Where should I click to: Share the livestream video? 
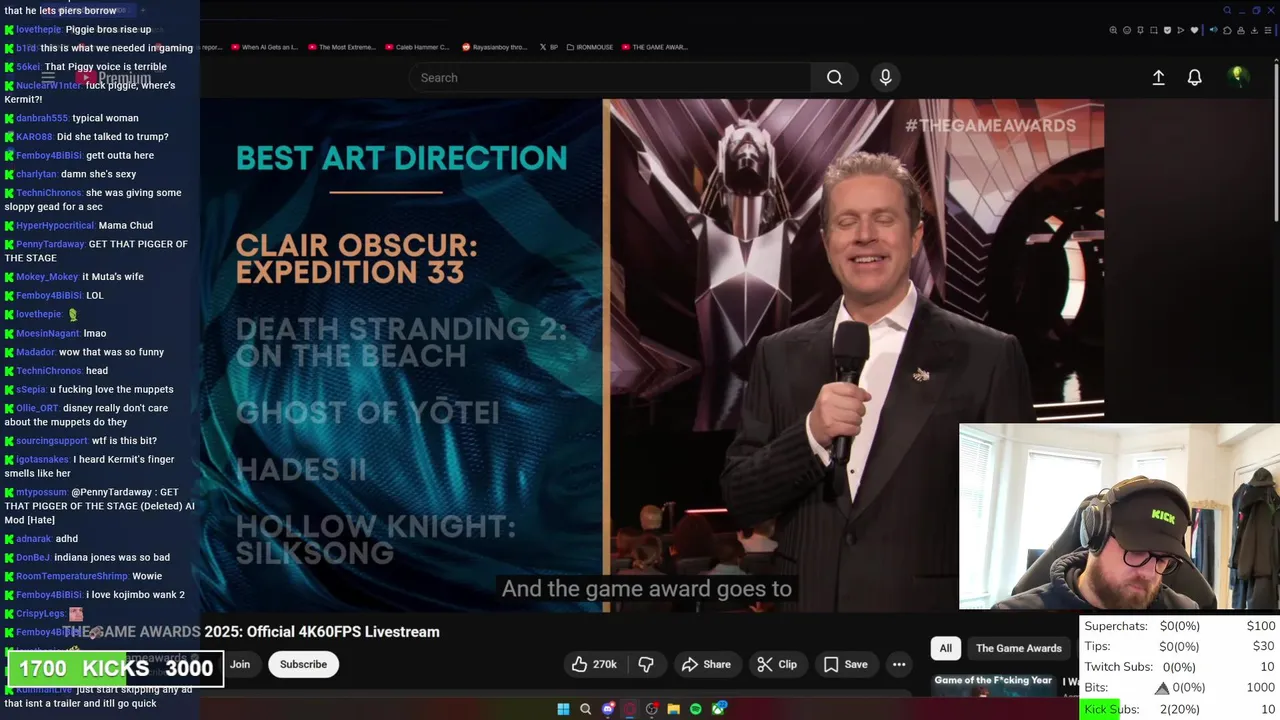[x=706, y=664]
